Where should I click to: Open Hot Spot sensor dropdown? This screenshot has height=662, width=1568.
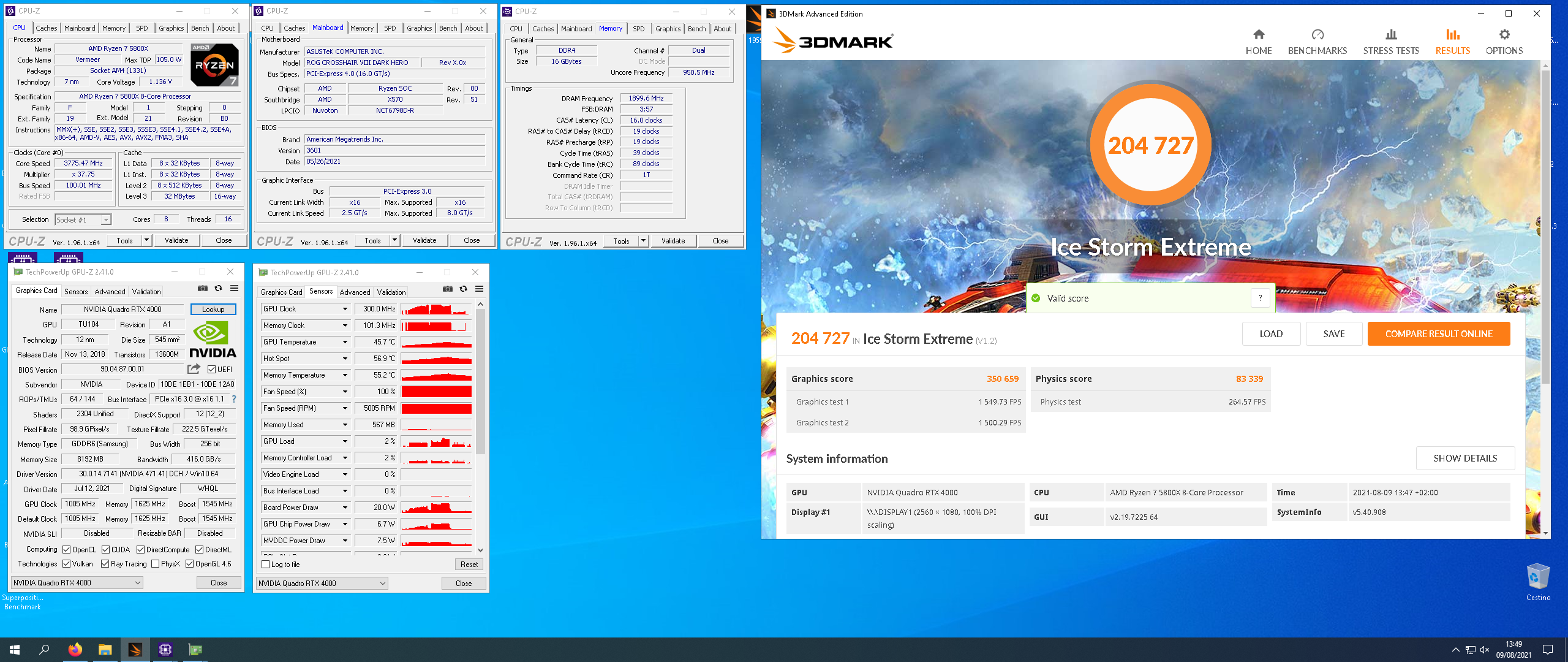[x=345, y=359]
